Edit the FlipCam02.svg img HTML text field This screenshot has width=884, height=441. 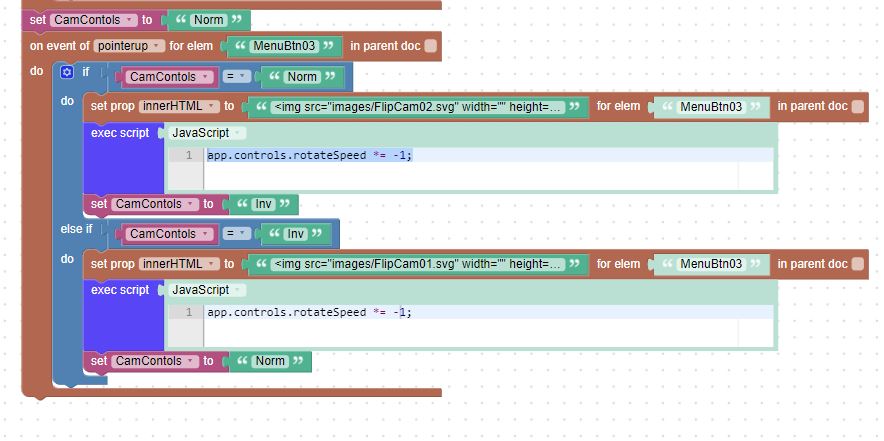click(418, 107)
